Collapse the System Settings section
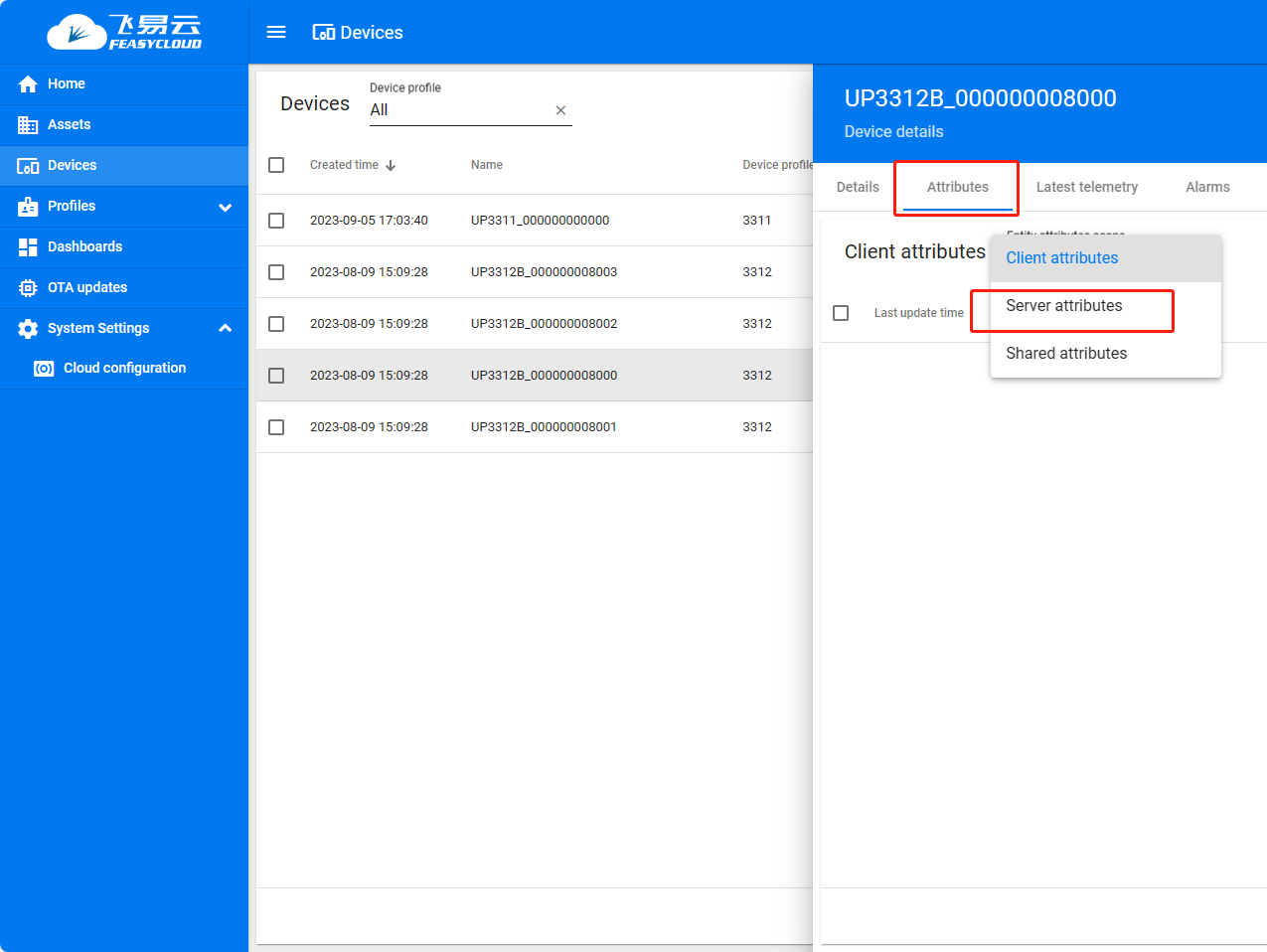Viewport: 1267px width, 952px height. click(x=226, y=328)
